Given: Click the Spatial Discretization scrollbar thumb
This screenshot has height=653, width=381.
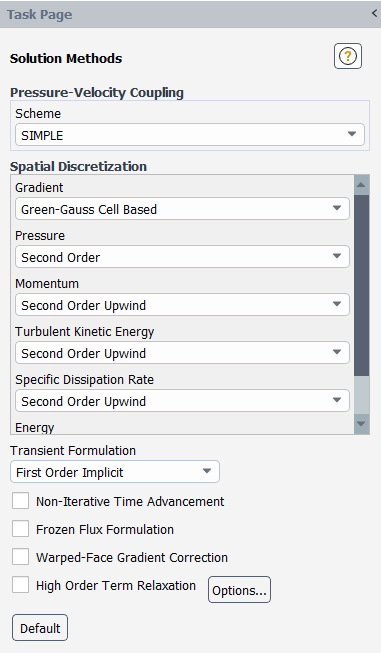Looking at the screenshot, I should pyautogui.click(x=361, y=286).
